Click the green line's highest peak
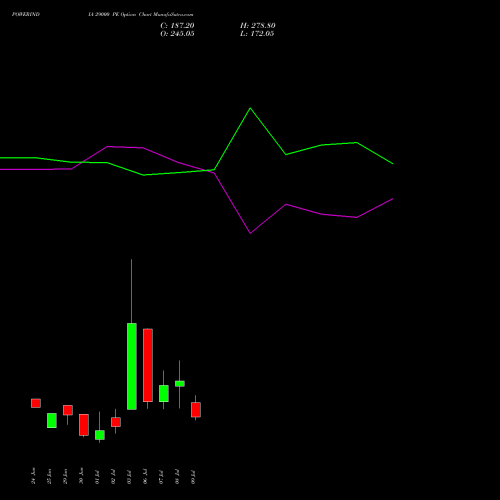The width and height of the screenshot is (500, 500). [x=250, y=108]
